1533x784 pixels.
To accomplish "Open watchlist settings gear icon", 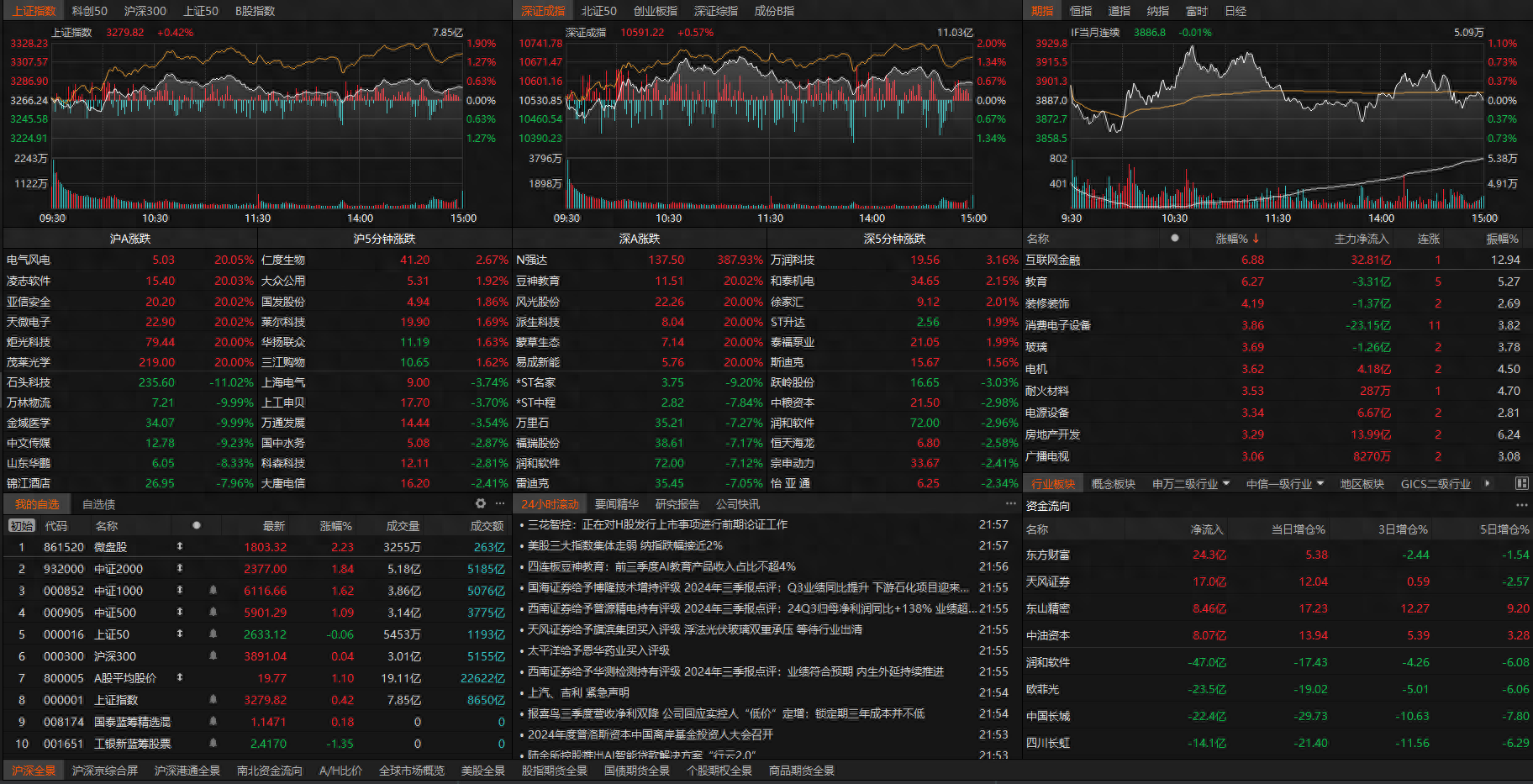I will pyautogui.click(x=480, y=503).
